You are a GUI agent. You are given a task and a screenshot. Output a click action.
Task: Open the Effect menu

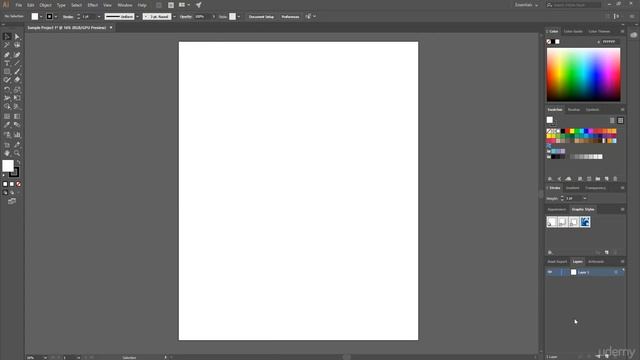coord(93,5)
